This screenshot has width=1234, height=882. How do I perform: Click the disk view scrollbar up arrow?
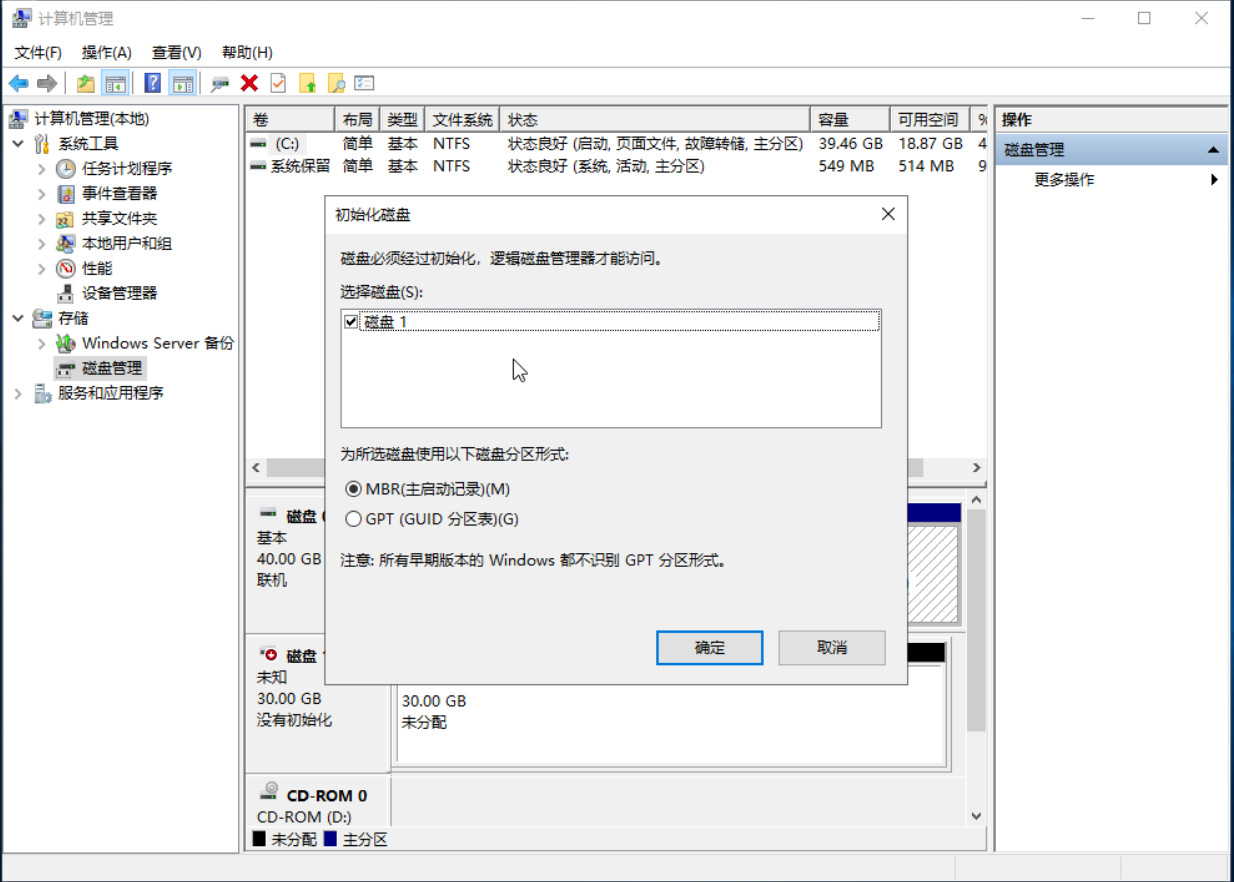[977, 500]
